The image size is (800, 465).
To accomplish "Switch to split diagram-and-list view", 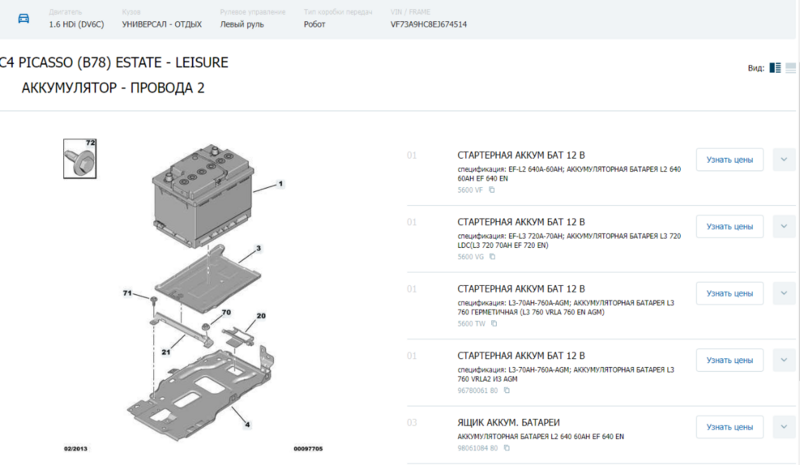I will (x=775, y=68).
